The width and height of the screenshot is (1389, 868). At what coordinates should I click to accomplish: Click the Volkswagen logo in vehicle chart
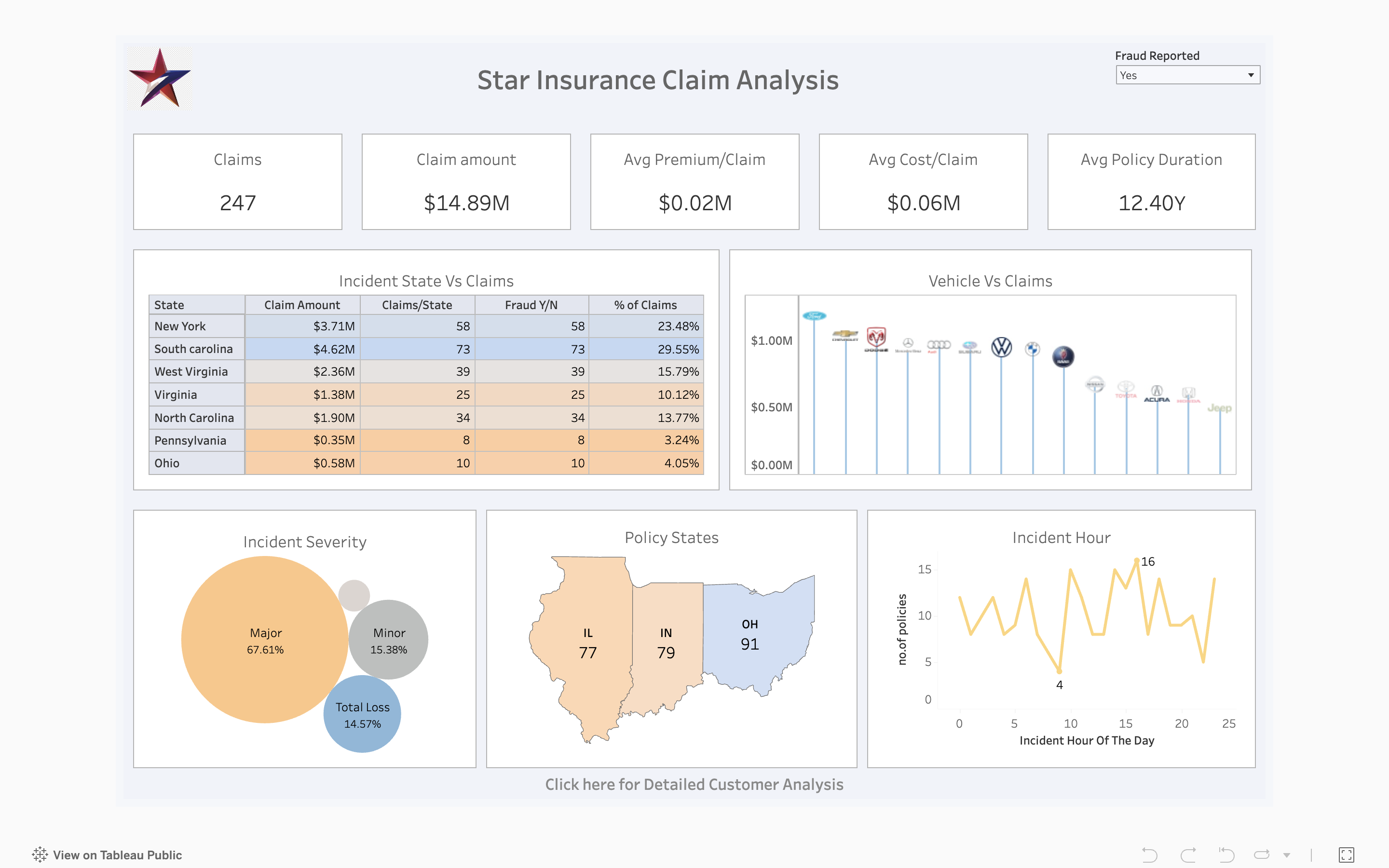point(1002,347)
